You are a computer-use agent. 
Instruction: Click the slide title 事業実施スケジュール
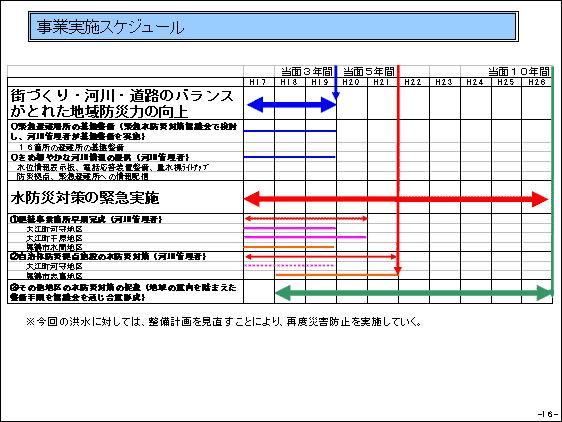coord(110,27)
